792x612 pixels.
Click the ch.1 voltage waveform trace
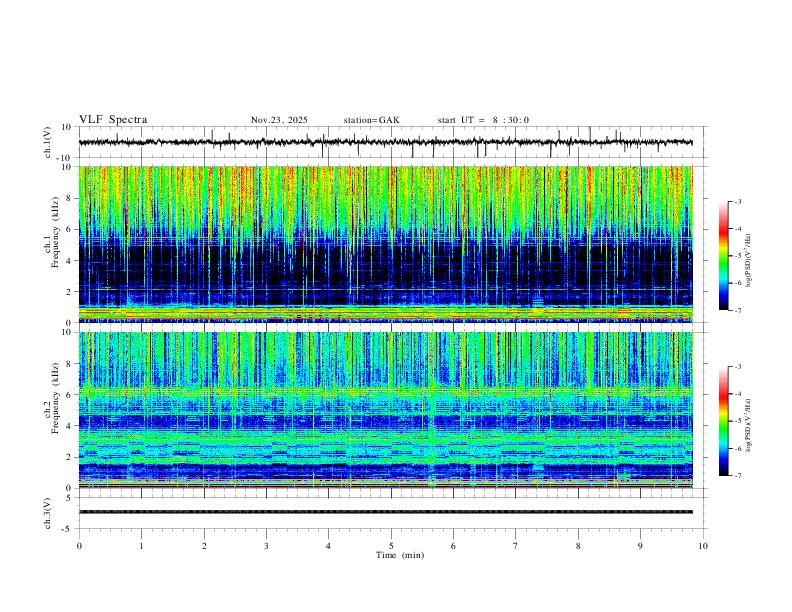coord(386,142)
